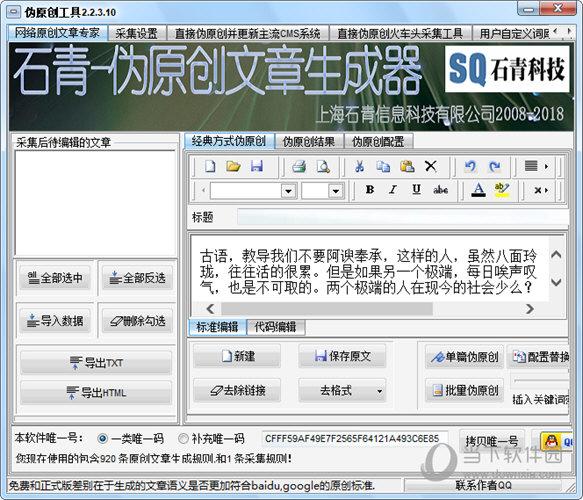Click the 联系作者QQ status button
583x500 pixels.
pyautogui.click(x=483, y=485)
